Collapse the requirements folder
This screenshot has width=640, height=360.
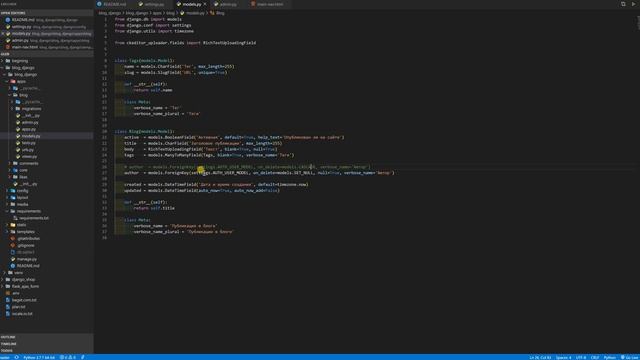click(47, 211)
